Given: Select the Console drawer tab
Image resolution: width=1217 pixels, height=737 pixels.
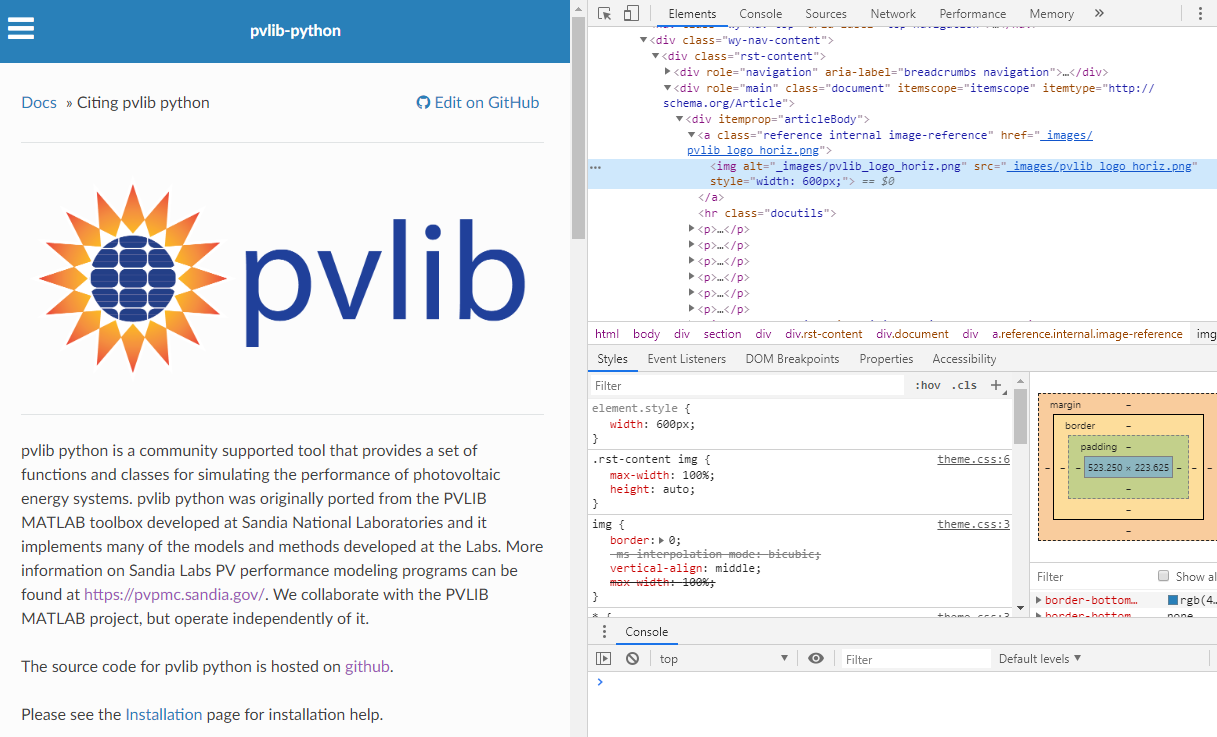Looking at the screenshot, I should (x=647, y=632).
